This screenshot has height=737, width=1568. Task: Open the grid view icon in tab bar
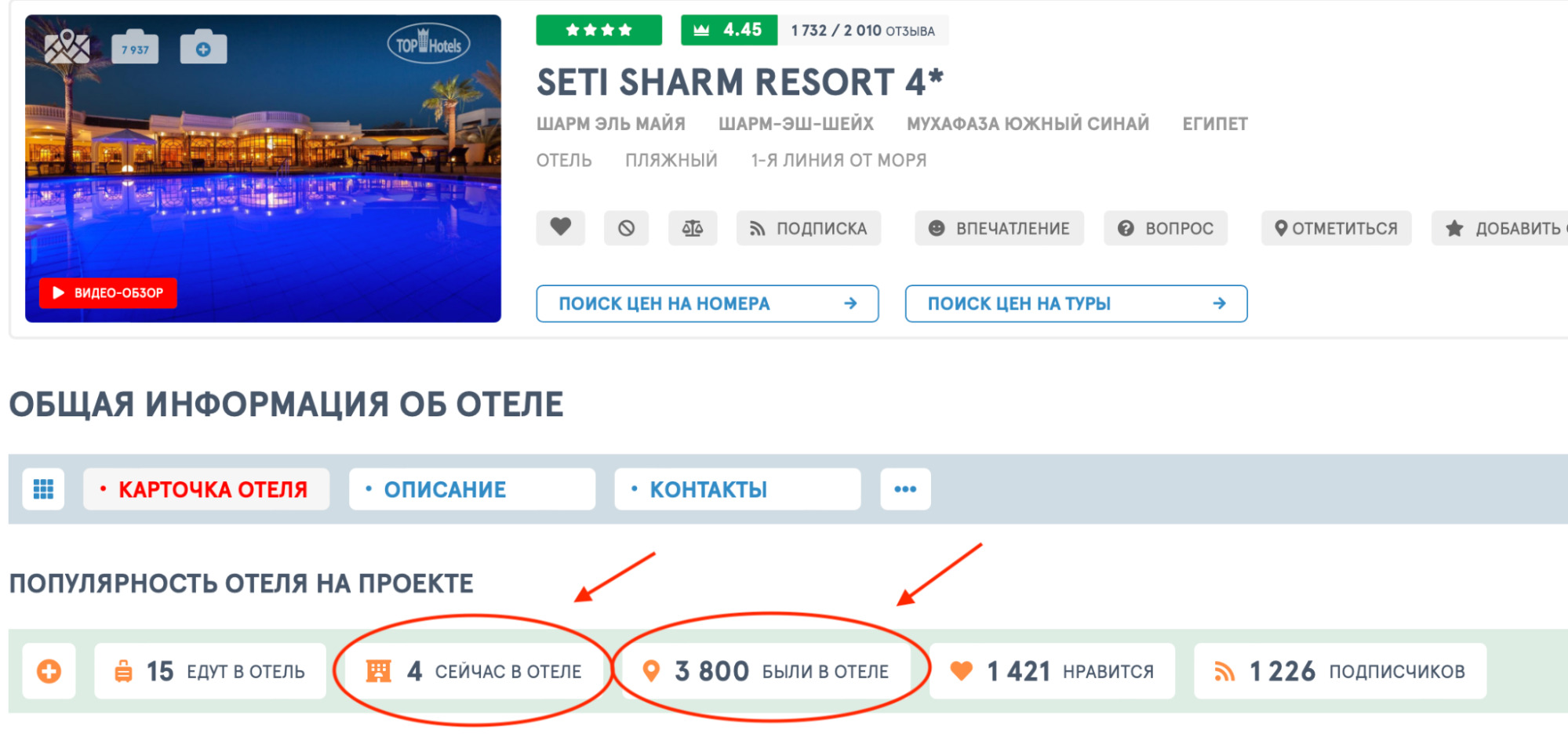pos(43,489)
